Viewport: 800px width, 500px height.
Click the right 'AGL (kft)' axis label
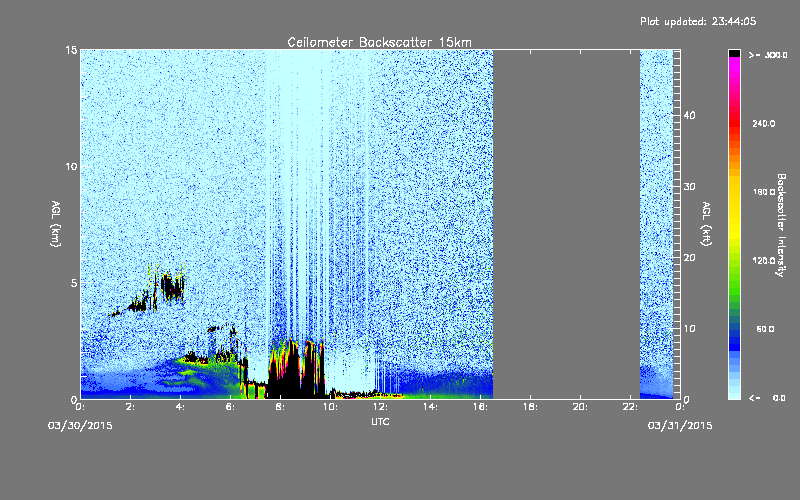pos(706,224)
